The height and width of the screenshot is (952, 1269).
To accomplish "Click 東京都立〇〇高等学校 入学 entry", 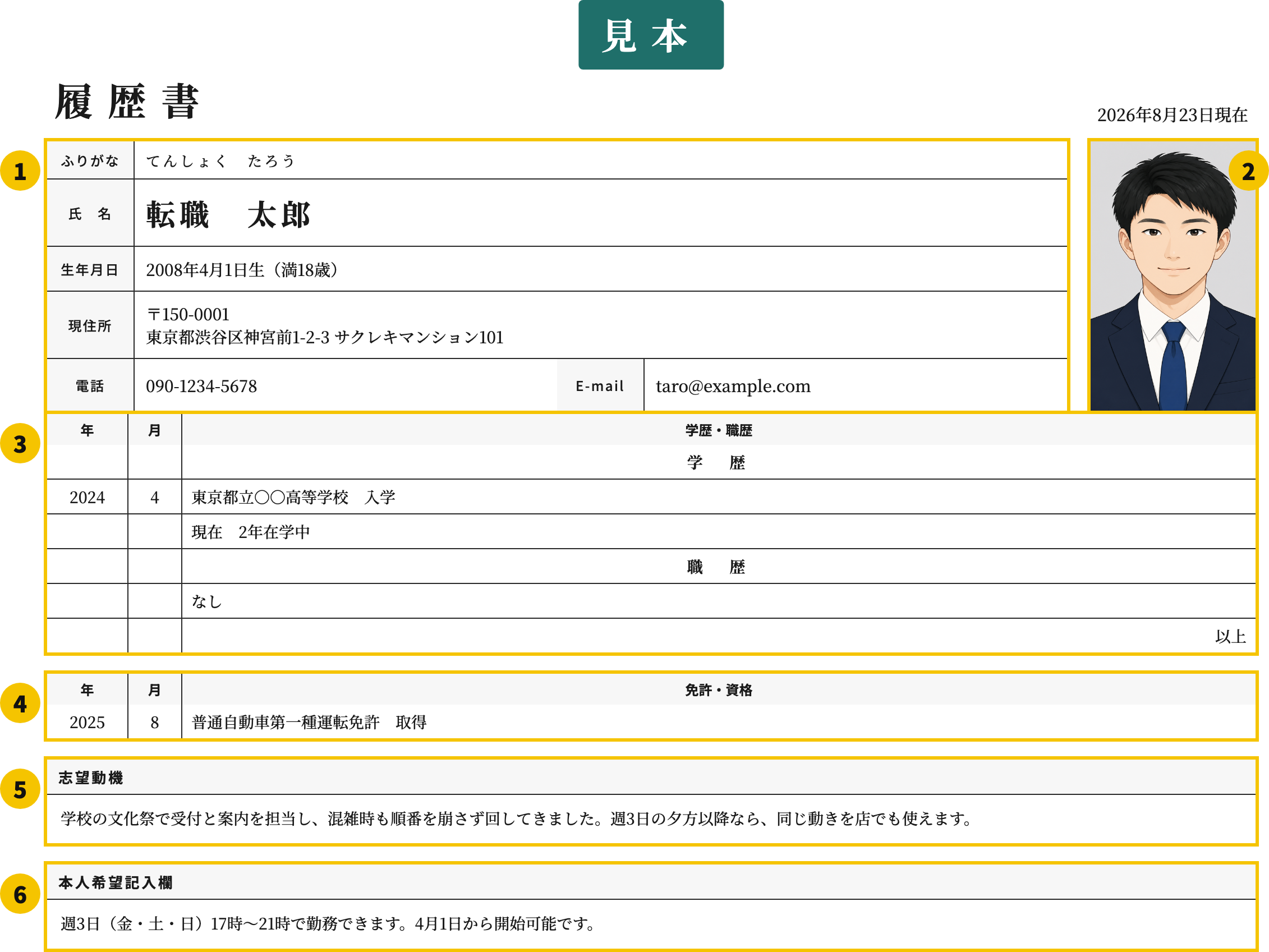I will [x=294, y=497].
